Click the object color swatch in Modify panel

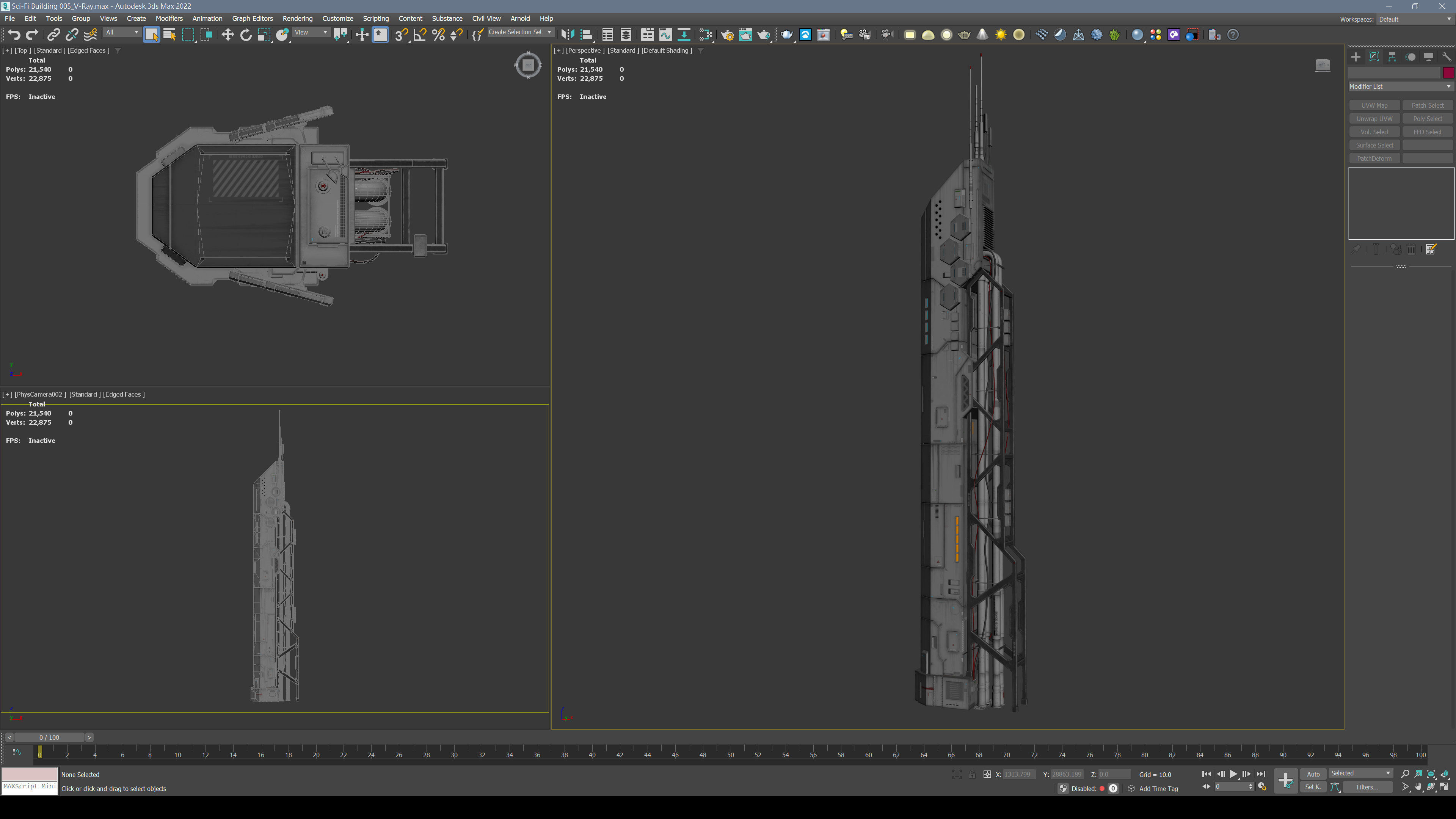tap(1448, 73)
